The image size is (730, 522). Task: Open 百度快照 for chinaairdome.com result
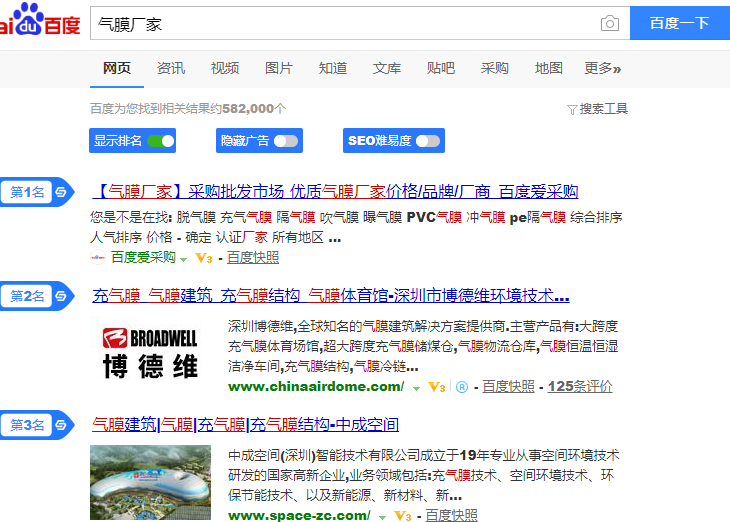pos(508,386)
